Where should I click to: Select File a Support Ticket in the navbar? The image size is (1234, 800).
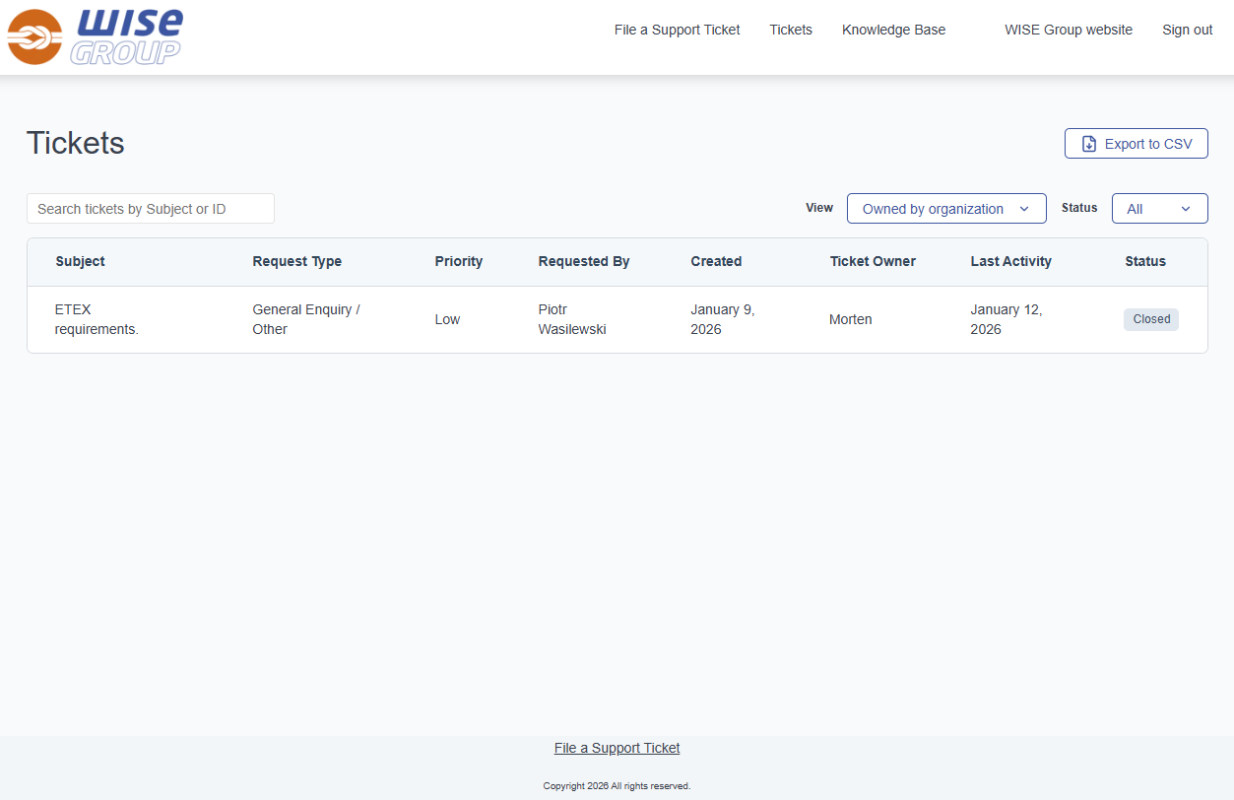click(x=676, y=30)
